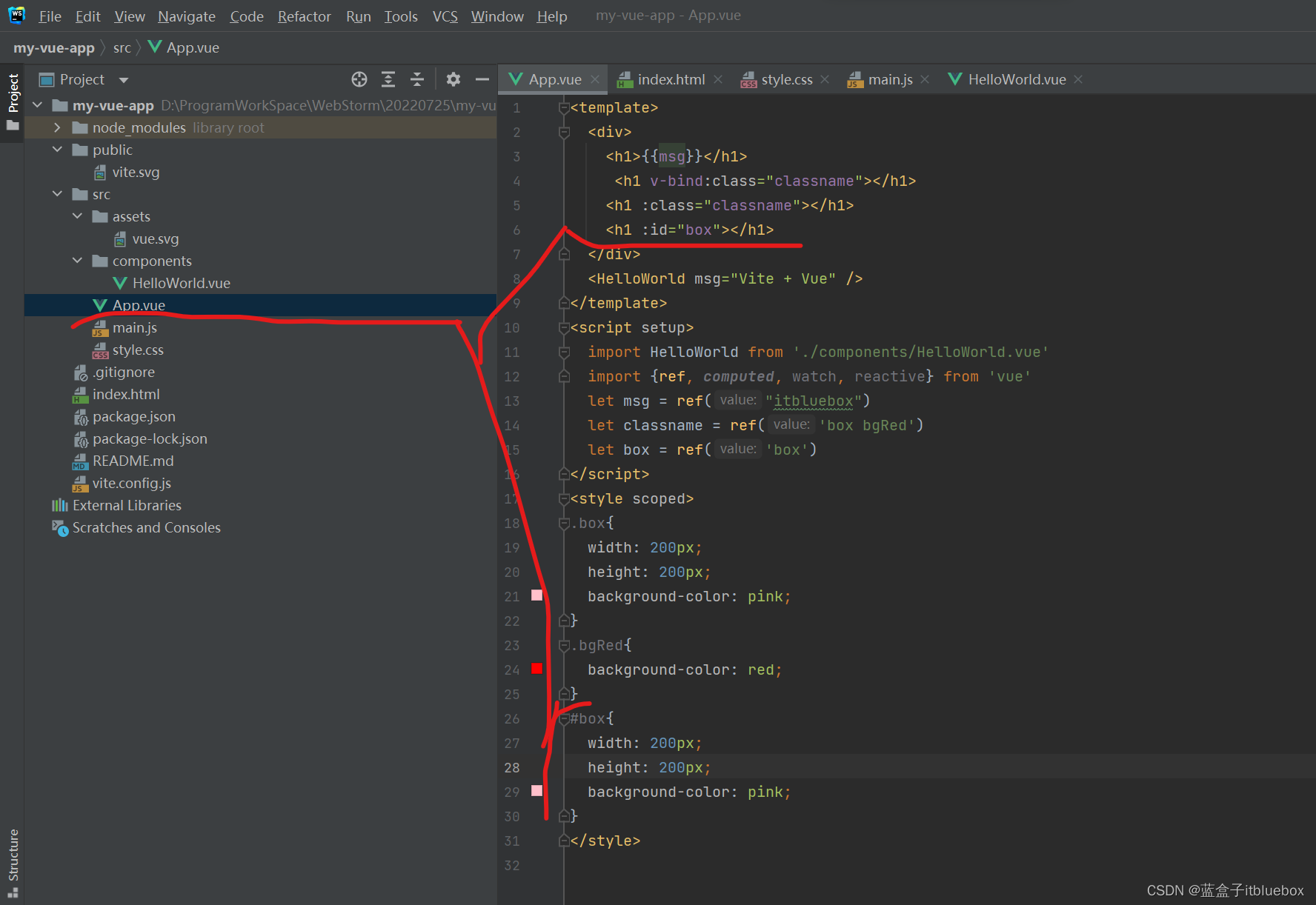This screenshot has height=905, width=1316.
Task: Click pink color swatch on line 21
Action: (537, 595)
